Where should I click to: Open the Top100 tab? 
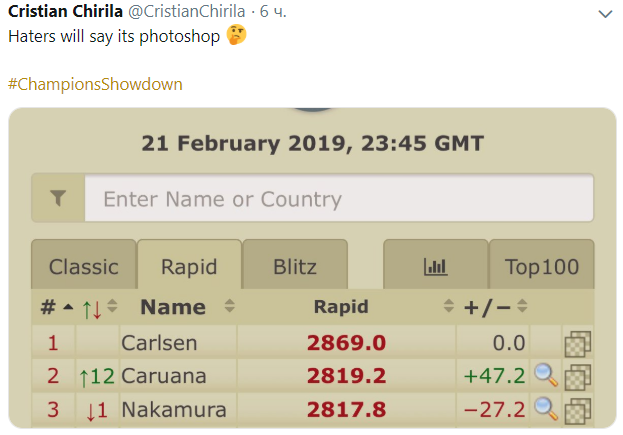pos(542,267)
